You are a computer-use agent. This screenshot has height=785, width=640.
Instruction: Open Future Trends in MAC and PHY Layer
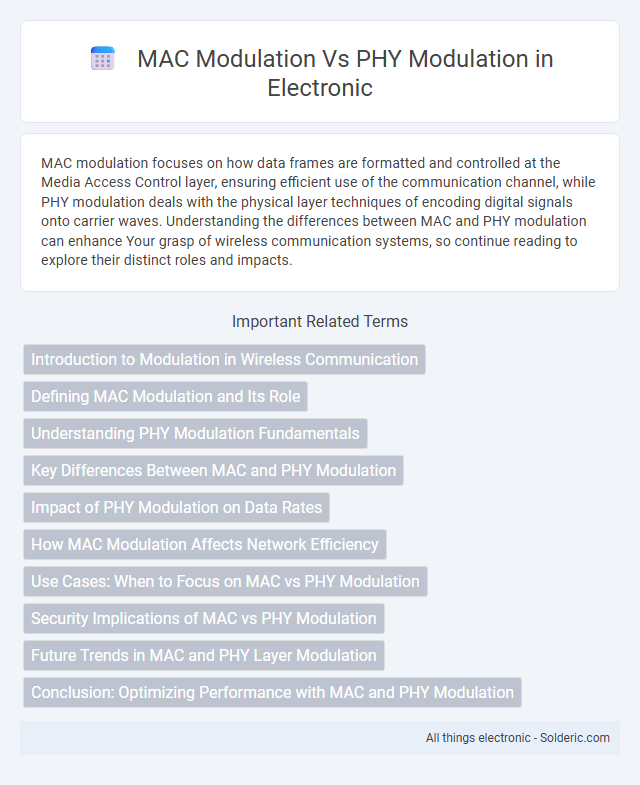[x=204, y=656]
